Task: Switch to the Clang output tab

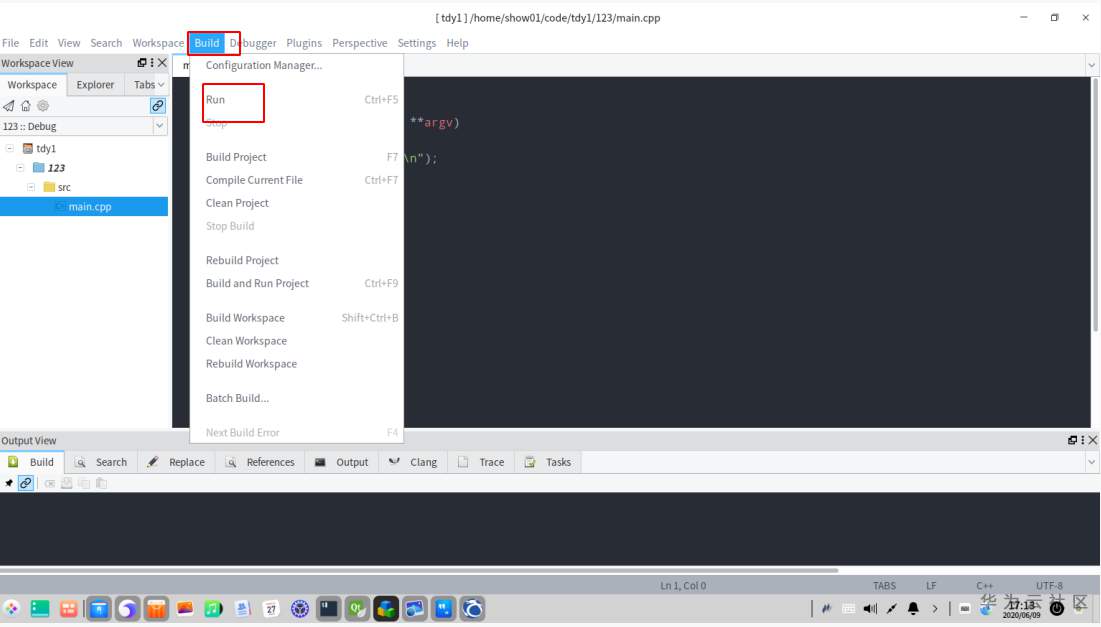Action: coord(414,462)
